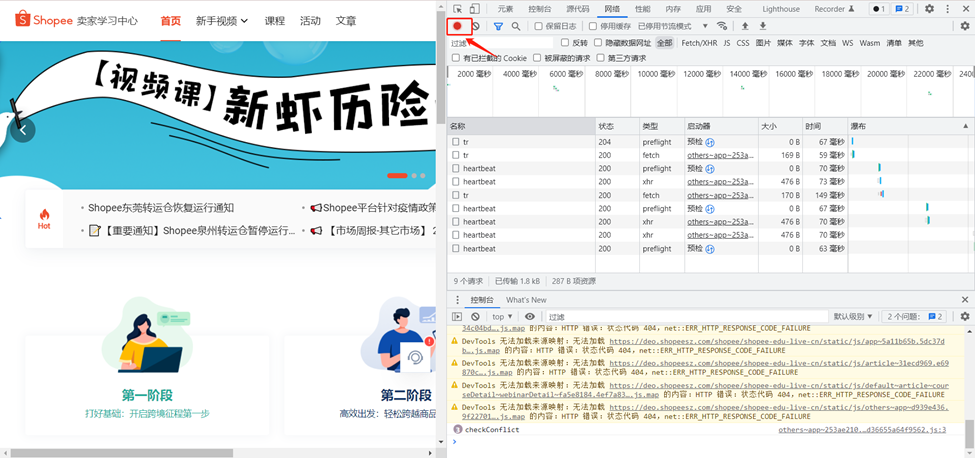Stop recording network log with red record button
The image size is (975, 458).
[457, 26]
